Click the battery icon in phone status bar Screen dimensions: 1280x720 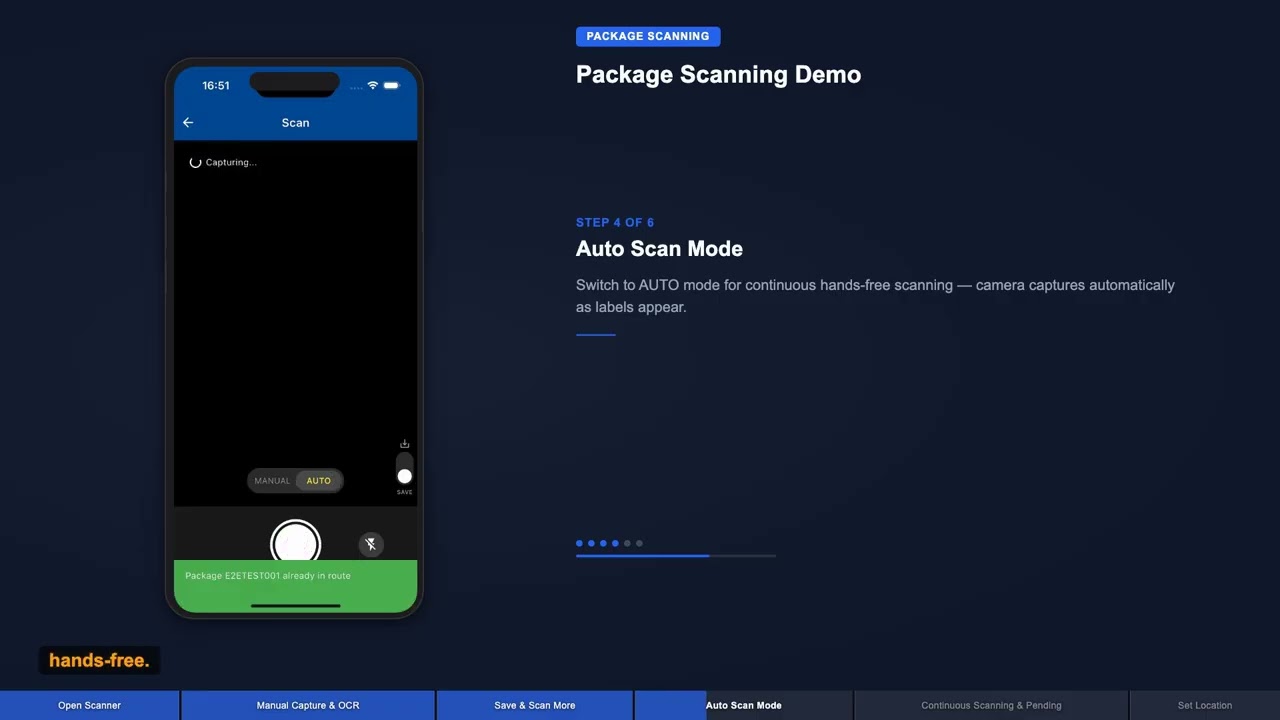coord(392,85)
